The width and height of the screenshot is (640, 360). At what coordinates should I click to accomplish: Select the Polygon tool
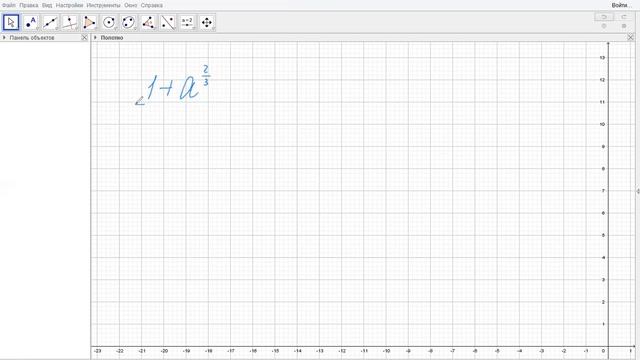pos(89,22)
